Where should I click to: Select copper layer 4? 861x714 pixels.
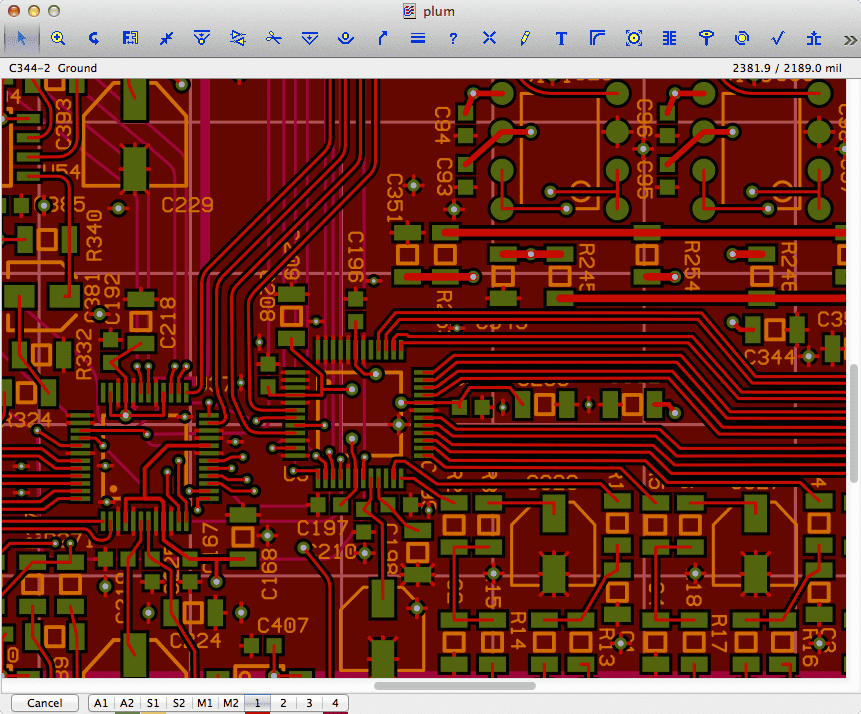tap(335, 703)
